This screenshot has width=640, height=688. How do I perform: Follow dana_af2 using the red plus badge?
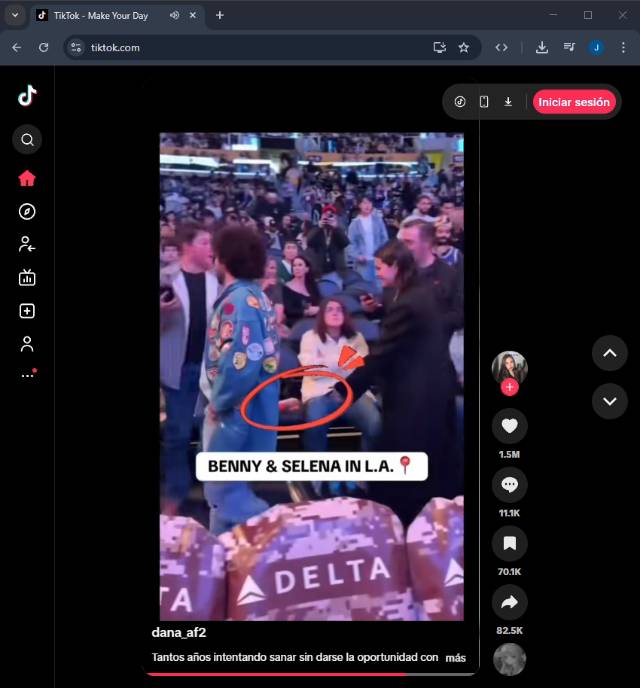click(510, 388)
